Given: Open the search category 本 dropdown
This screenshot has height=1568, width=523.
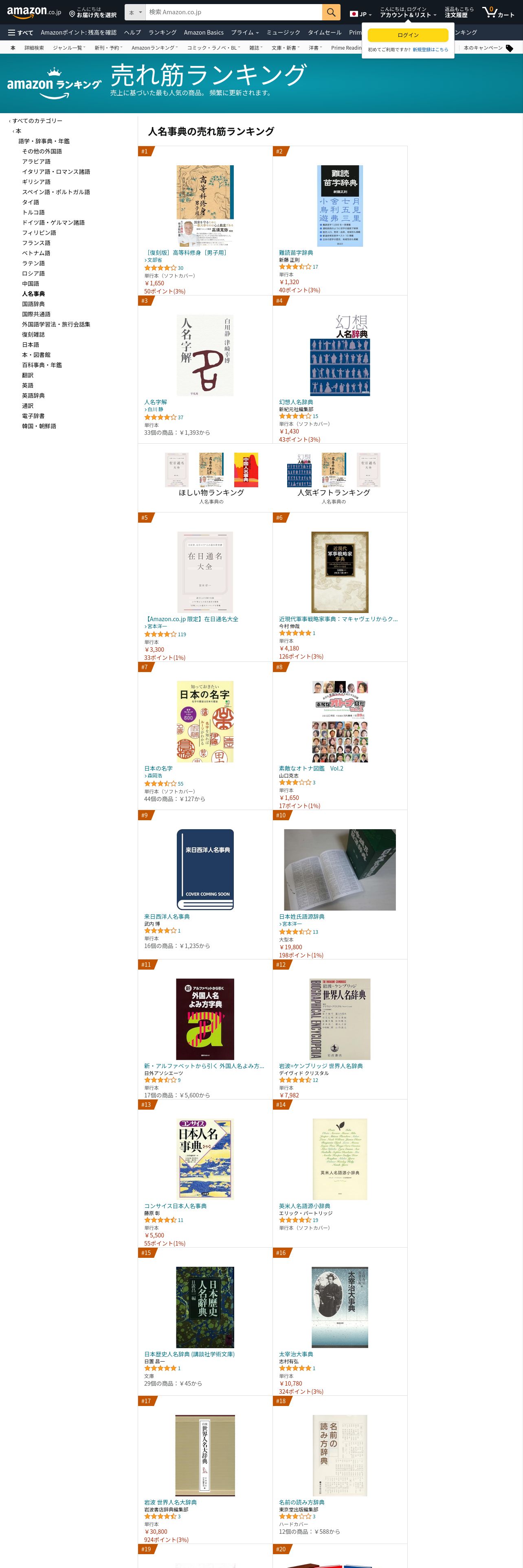Looking at the screenshot, I should (136, 12).
